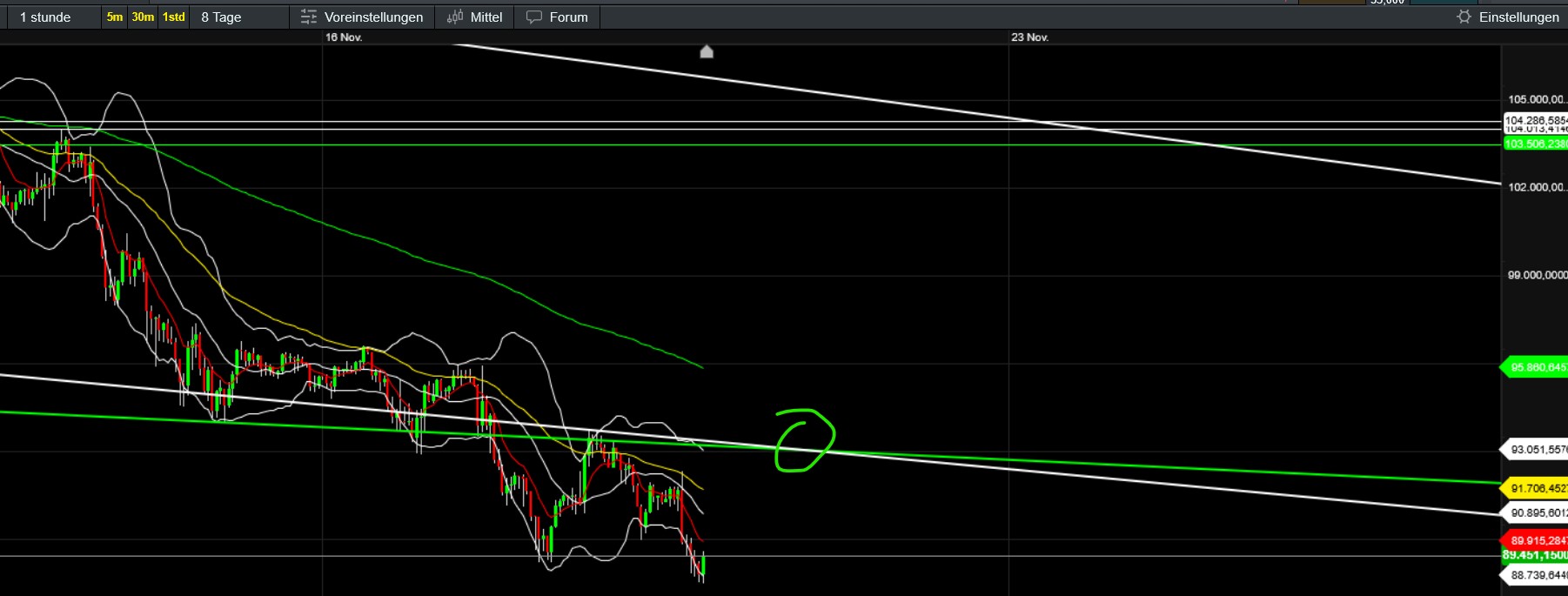Open the '8 Tage' time range dropdown
The image size is (1568, 596).
click(x=221, y=17)
